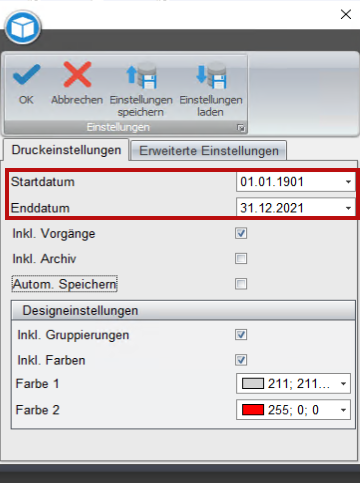Expand the Farbe 1 color dropdown

pyautogui.click(x=343, y=384)
